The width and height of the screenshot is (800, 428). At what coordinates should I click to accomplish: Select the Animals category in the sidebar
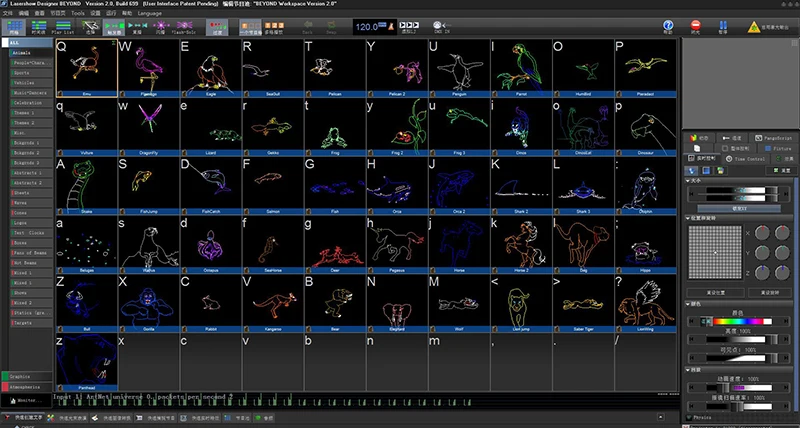pyautogui.click(x=22, y=55)
